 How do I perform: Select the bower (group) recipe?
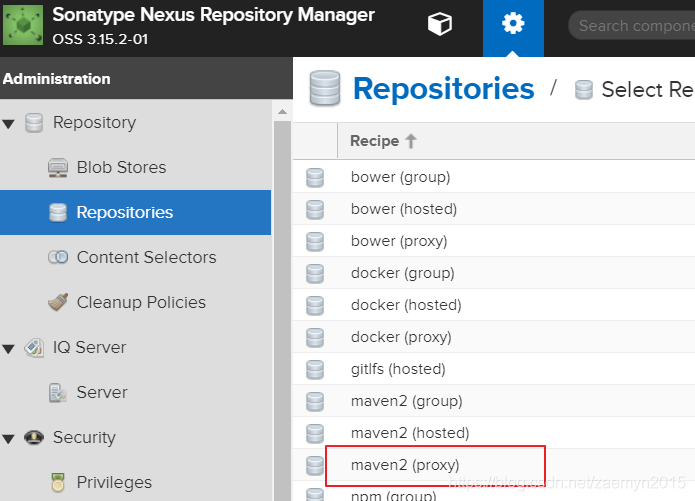tap(400, 177)
